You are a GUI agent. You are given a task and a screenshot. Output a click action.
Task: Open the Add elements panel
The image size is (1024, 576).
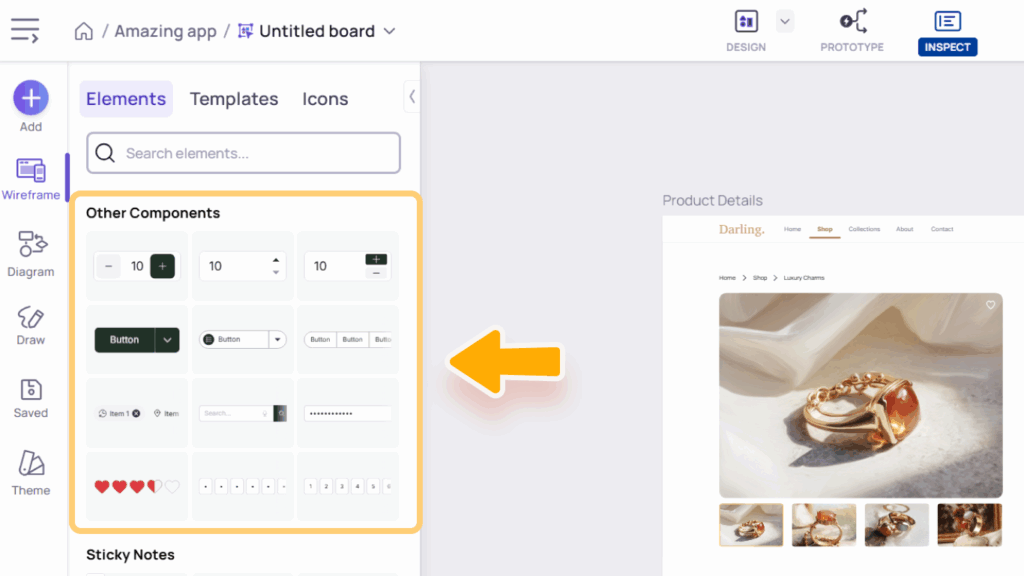pos(30,104)
